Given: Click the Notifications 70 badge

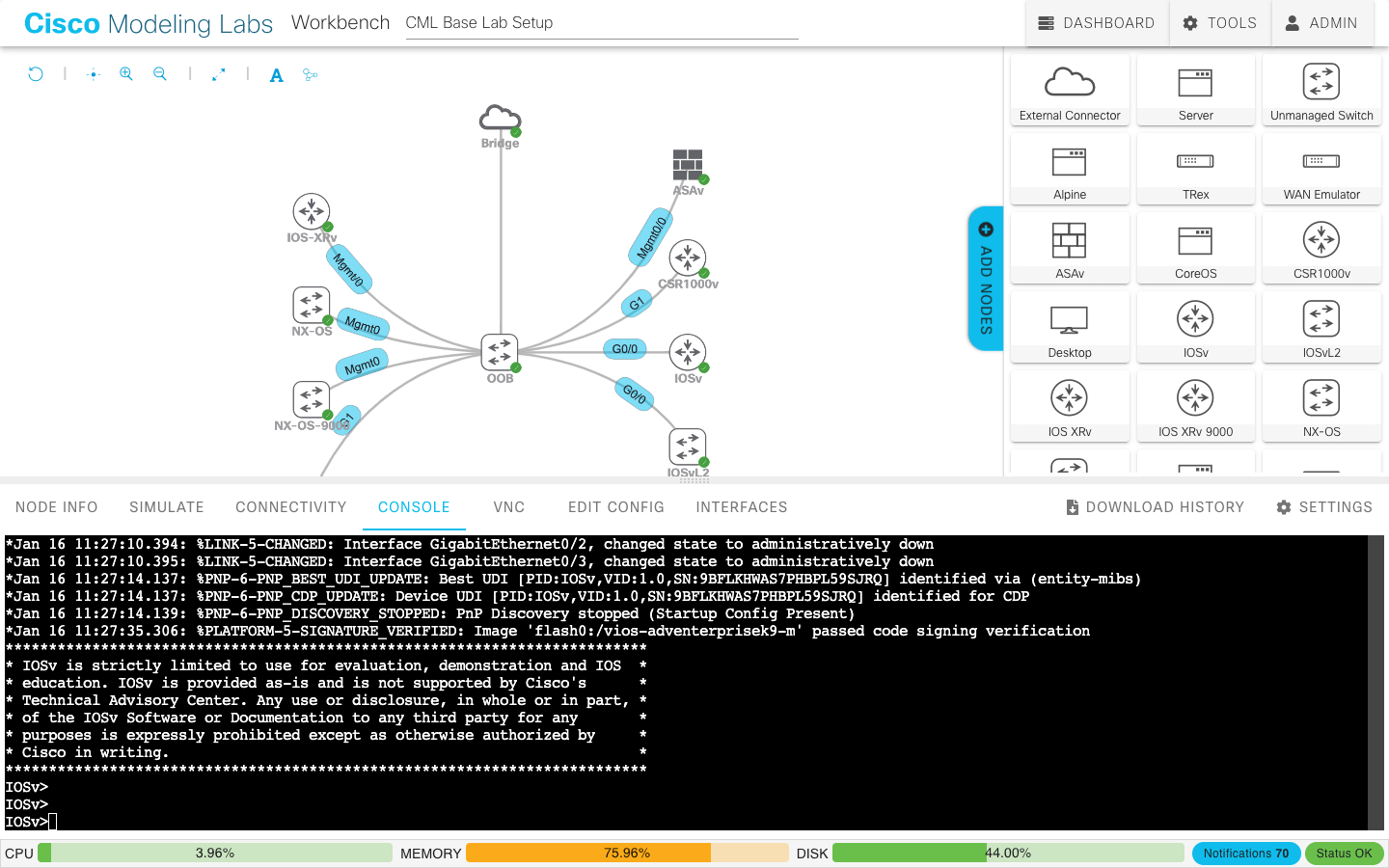Looking at the screenshot, I should 1246,853.
